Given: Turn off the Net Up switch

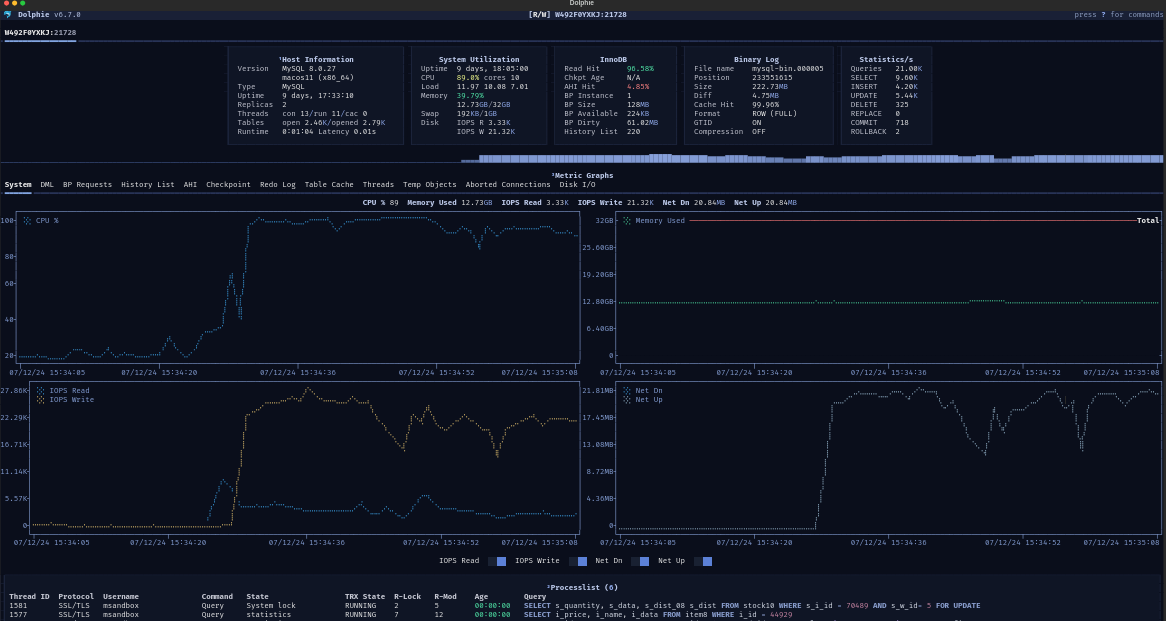Looking at the screenshot, I should coord(703,561).
